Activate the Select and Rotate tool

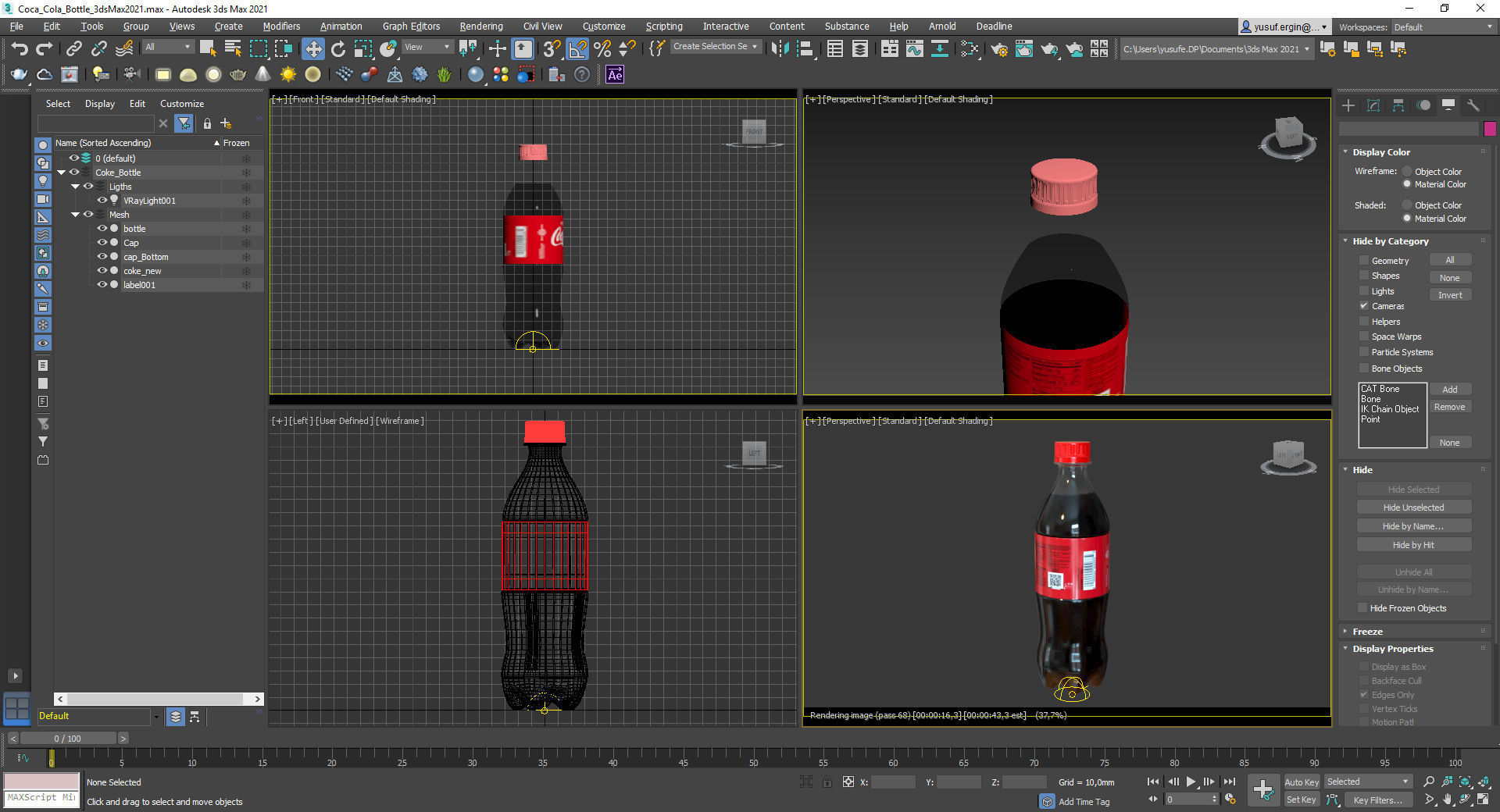click(338, 49)
